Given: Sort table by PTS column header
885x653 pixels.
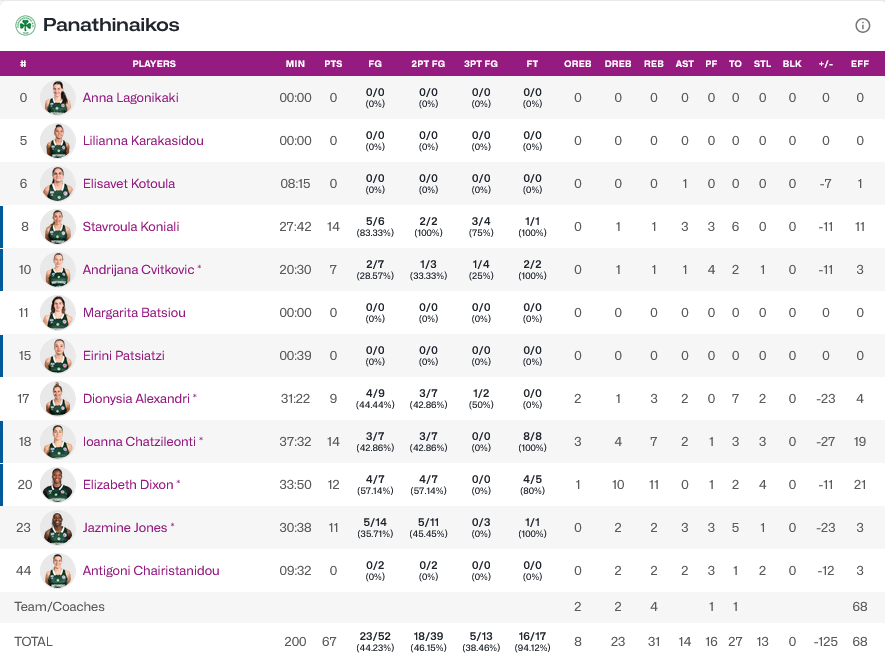Looking at the screenshot, I should (x=333, y=64).
